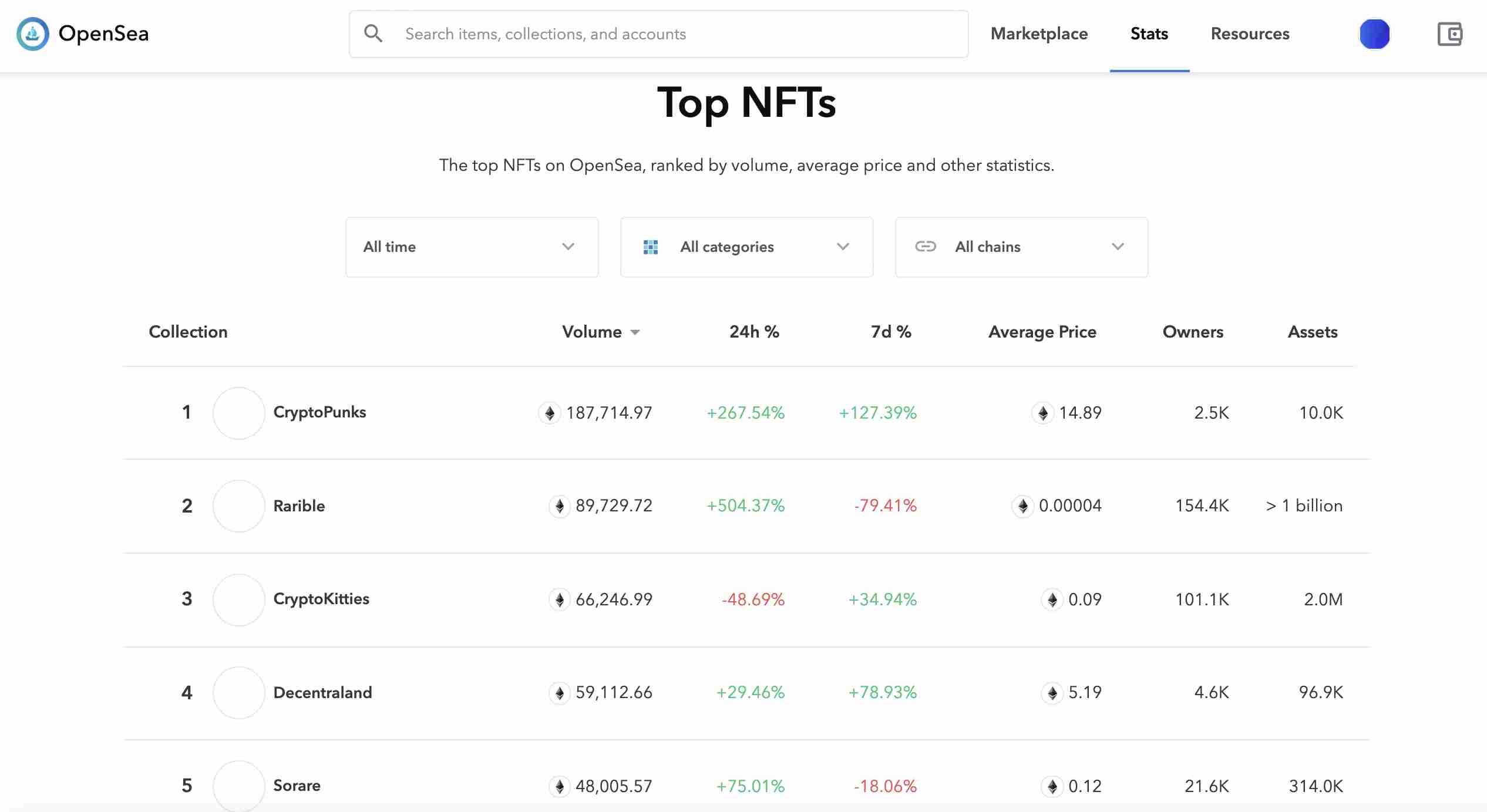Sort by 7d % column

pos(891,332)
